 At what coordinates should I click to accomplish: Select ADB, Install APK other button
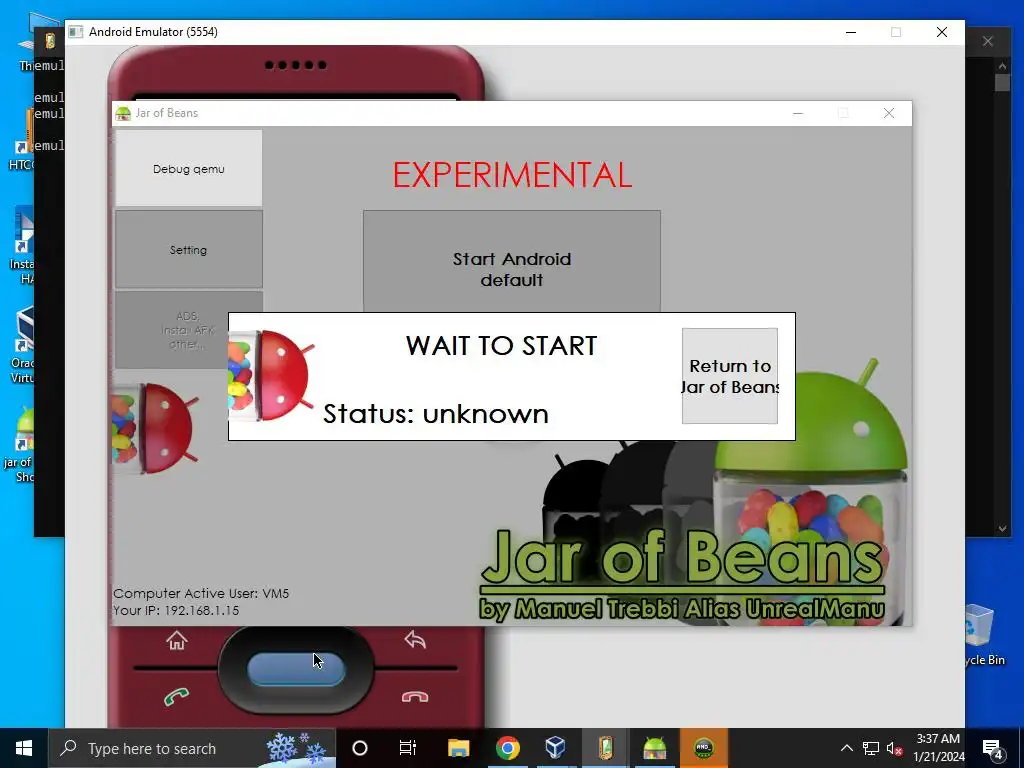pos(189,330)
